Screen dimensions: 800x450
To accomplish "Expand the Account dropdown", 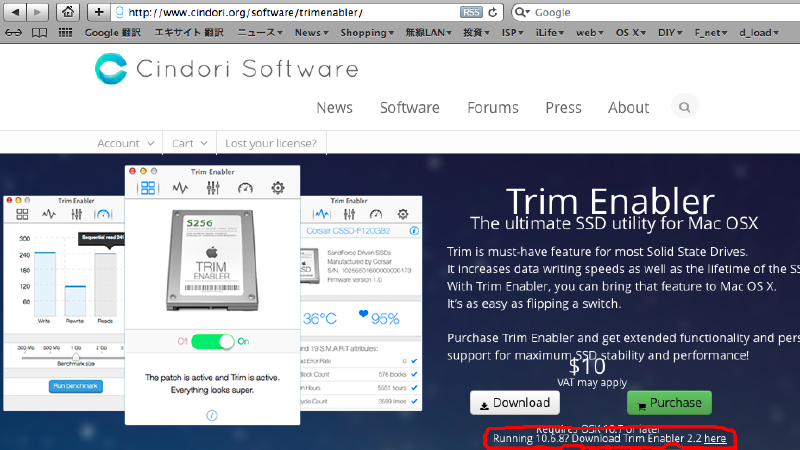I will pyautogui.click(x=126, y=143).
